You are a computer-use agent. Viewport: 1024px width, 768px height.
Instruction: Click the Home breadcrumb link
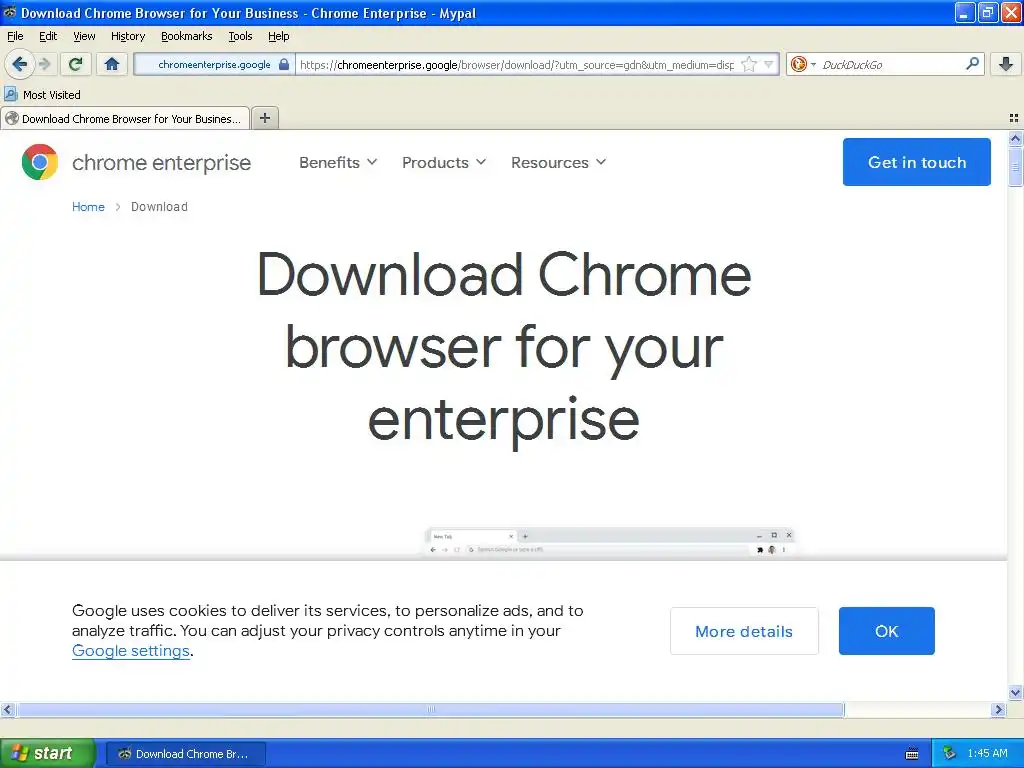[88, 206]
